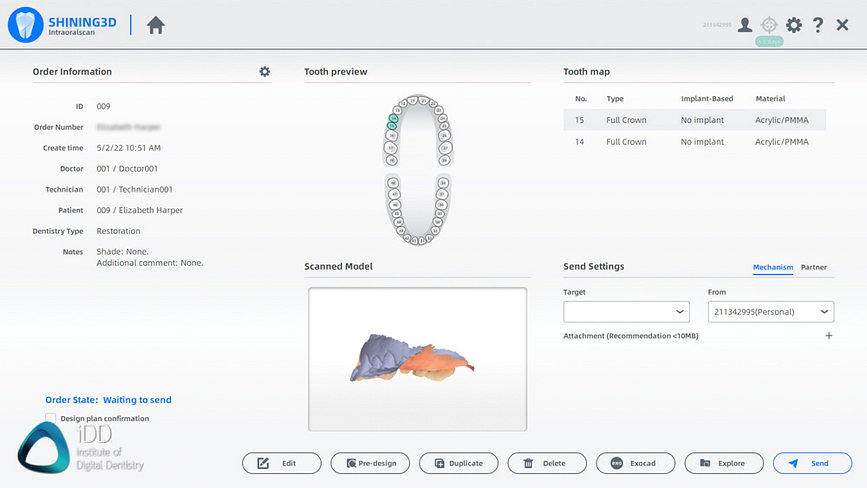Click the scanner calibration crosshair icon
This screenshot has height=488, width=867.
[x=769, y=25]
